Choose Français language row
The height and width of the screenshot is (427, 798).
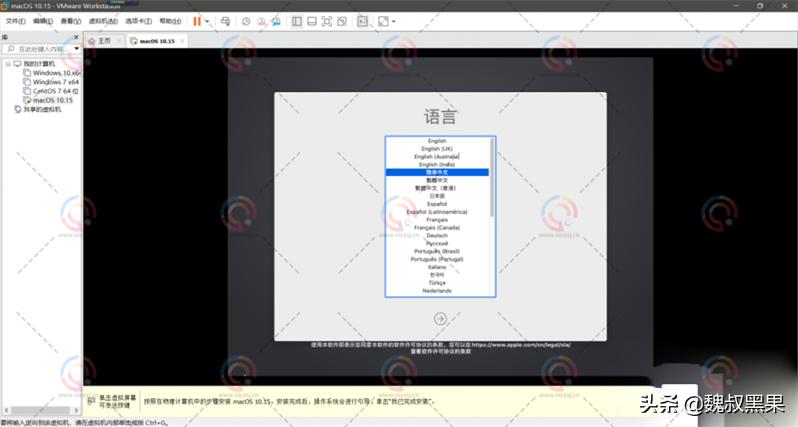click(x=437, y=220)
